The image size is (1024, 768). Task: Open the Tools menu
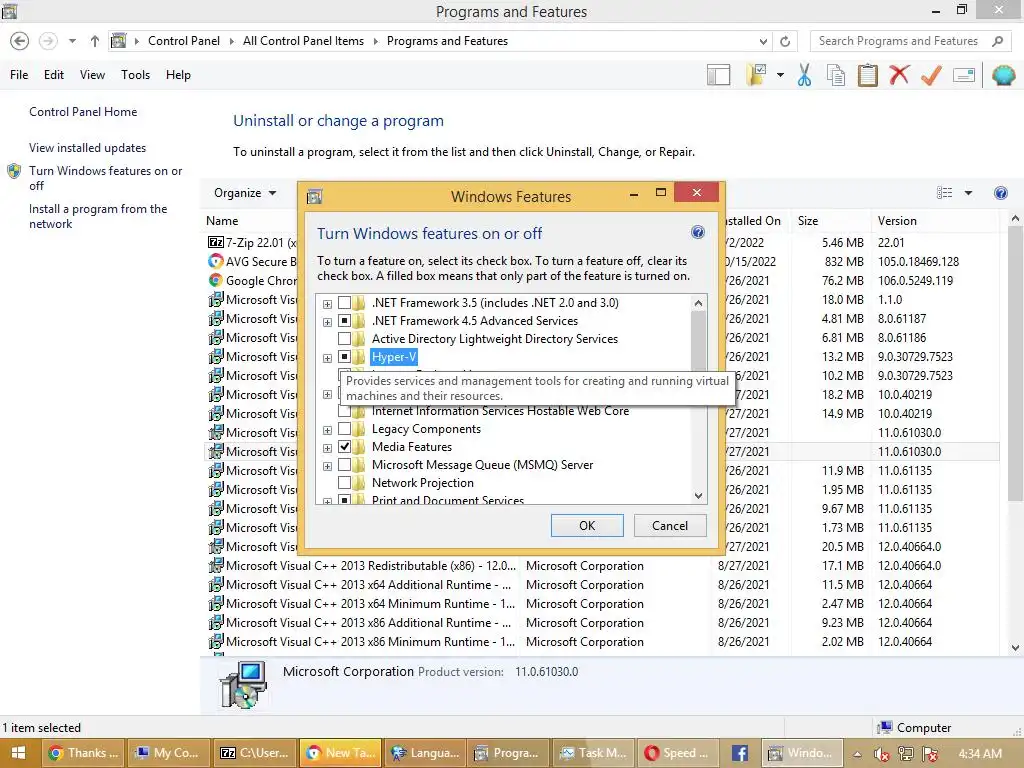point(135,75)
